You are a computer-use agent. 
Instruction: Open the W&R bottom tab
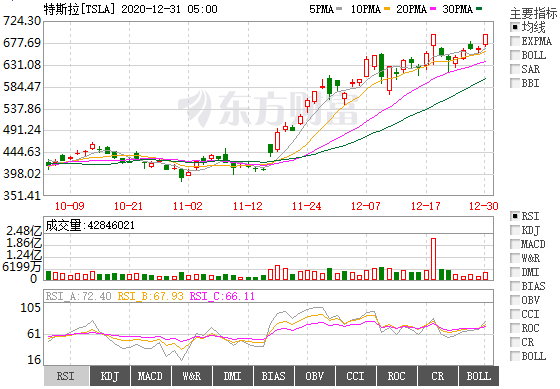click(x=192, y=376)
